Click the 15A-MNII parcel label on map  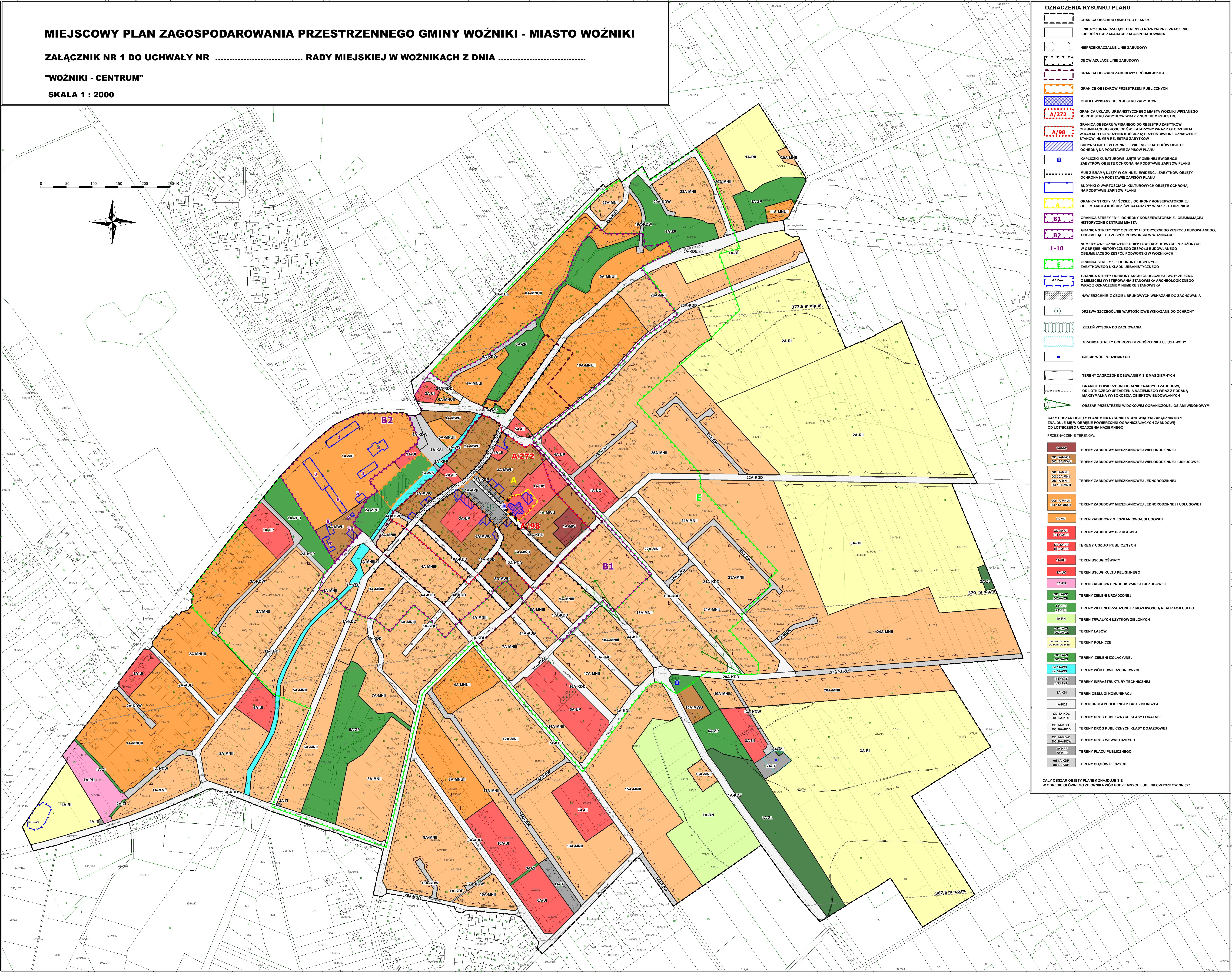633,789
